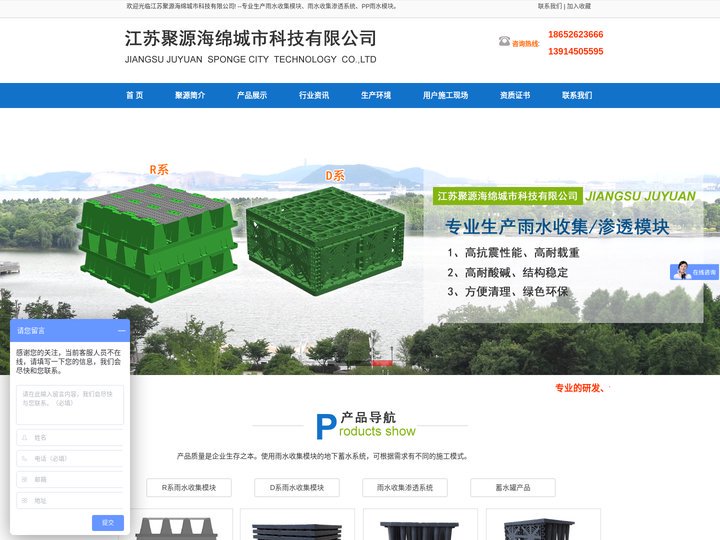Select 行业资讯 in the navigation bar
The width and height of the screenshot is (720, 540).
point(314,96)
